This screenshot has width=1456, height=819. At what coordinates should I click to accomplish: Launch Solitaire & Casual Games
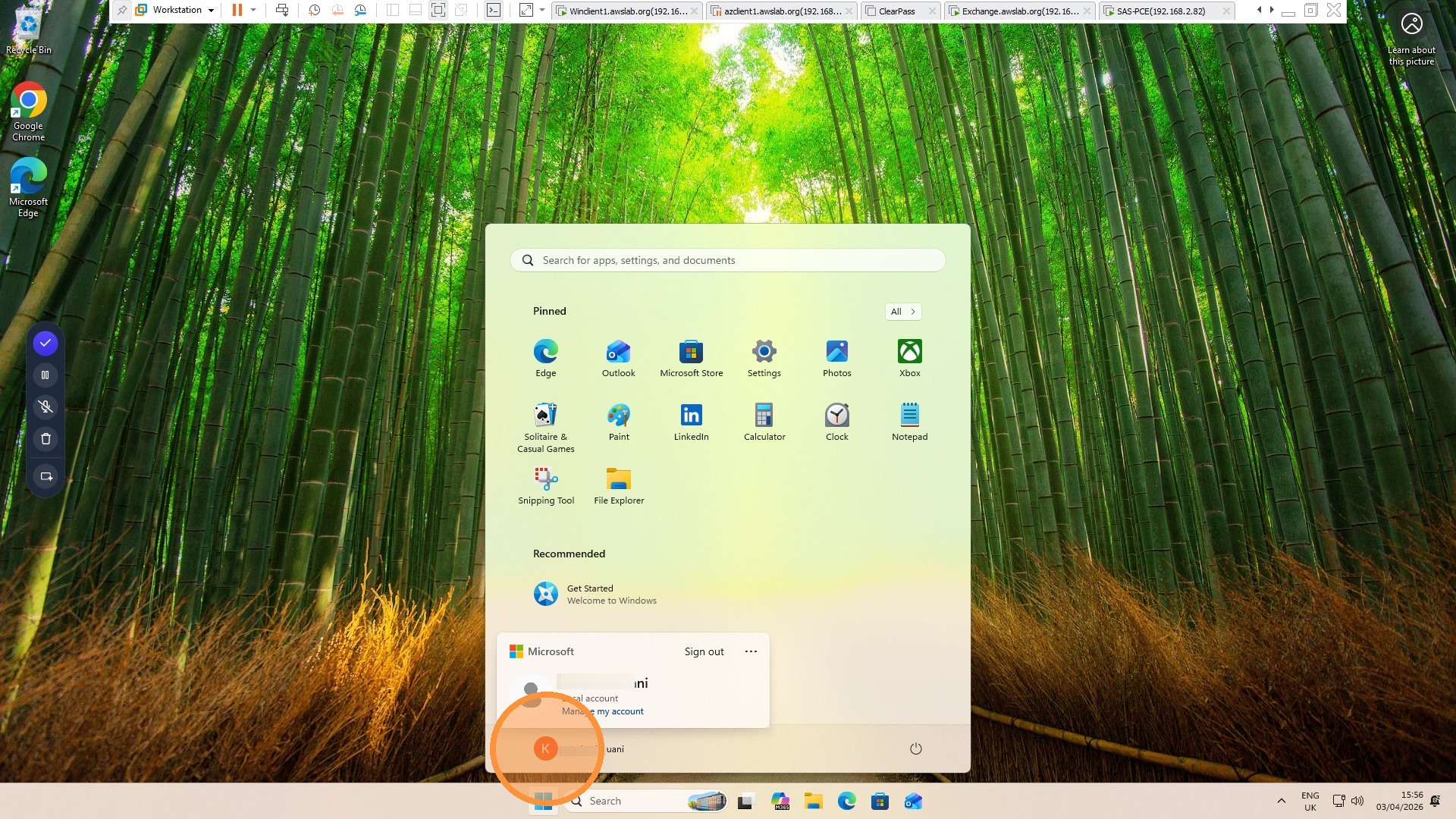tap(545, 428)
